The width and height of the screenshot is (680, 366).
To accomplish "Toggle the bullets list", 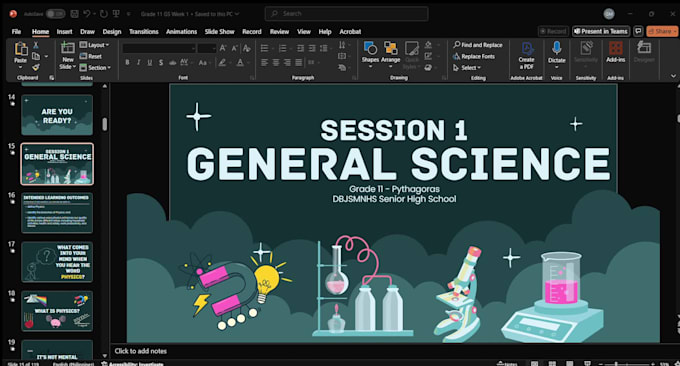I will point(266,48).
